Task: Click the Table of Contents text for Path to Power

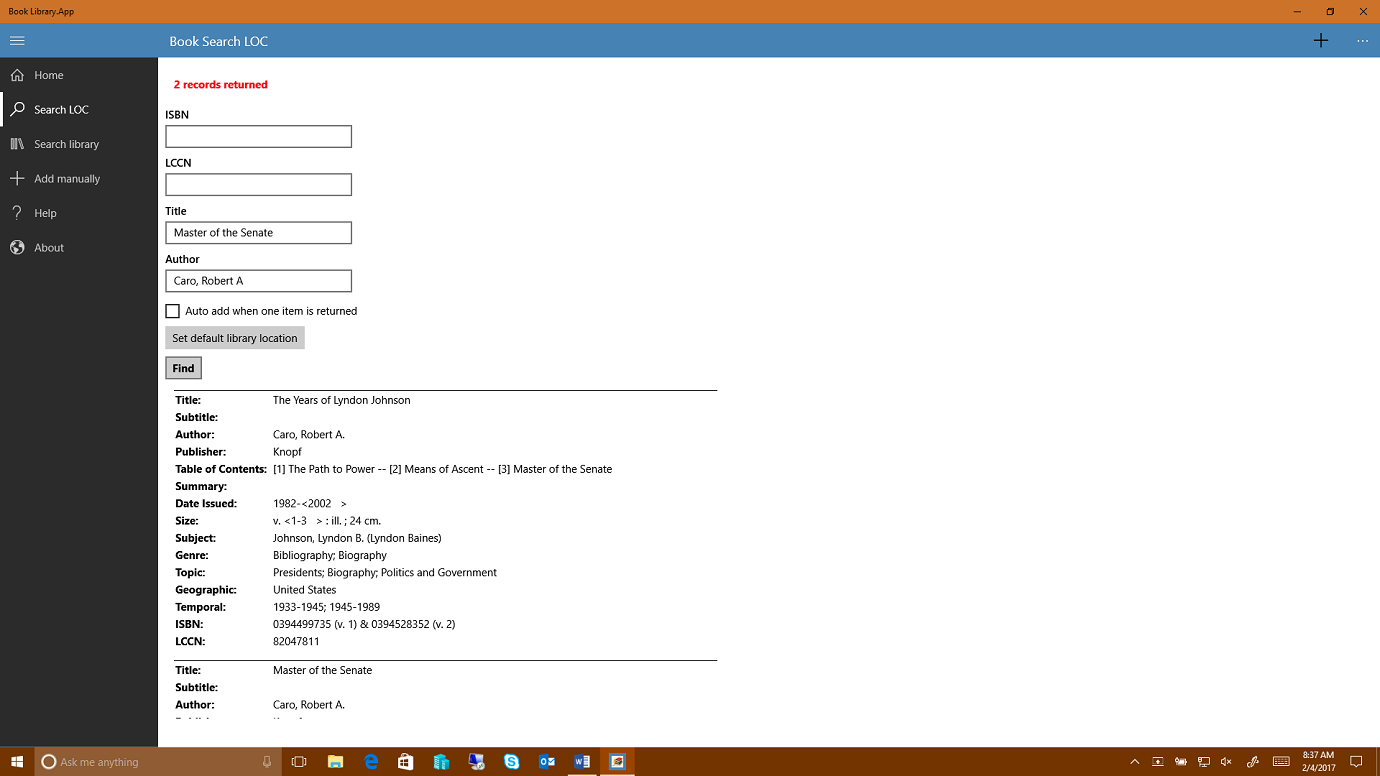Action: 442,469
